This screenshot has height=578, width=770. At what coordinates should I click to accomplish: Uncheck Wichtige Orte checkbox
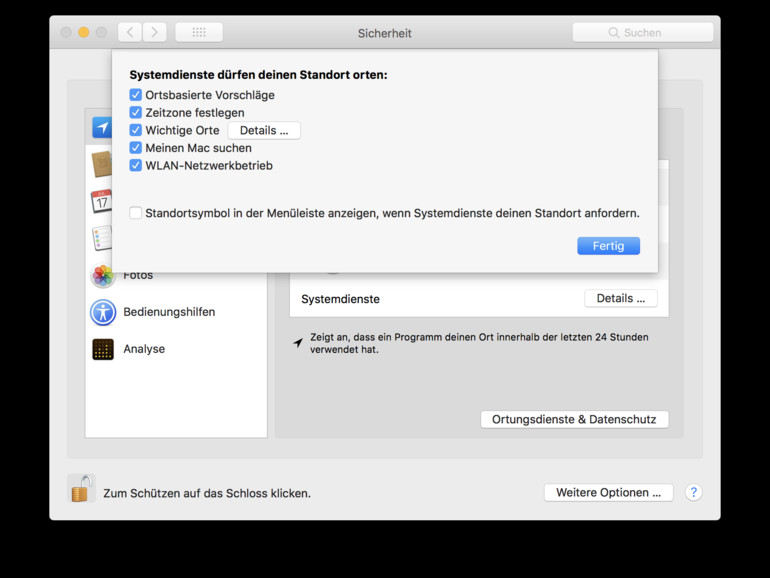pos(136,130)
